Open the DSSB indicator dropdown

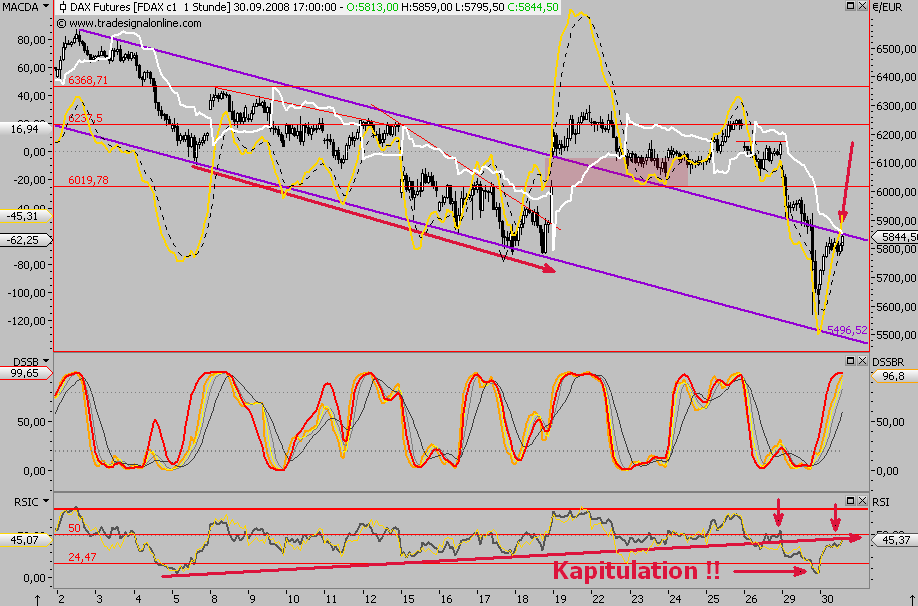click(x=45, y=361)
